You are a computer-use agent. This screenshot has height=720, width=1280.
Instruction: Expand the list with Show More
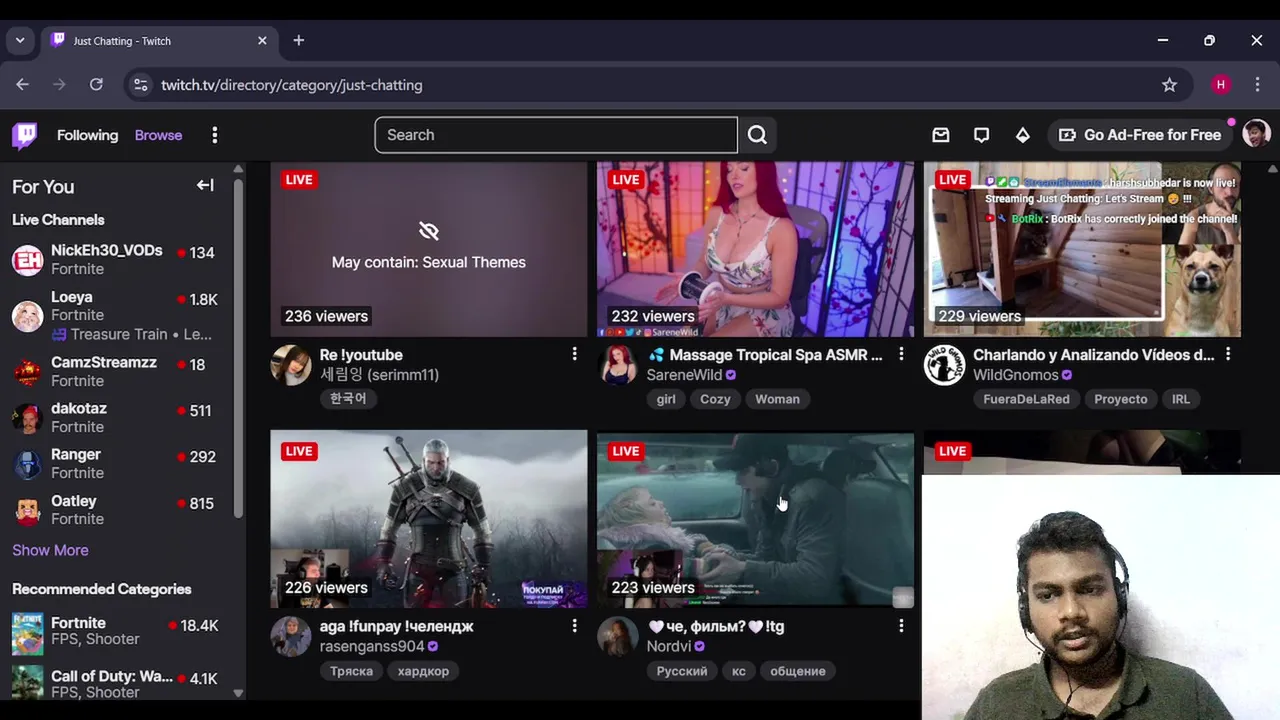[x=50, y=550]
